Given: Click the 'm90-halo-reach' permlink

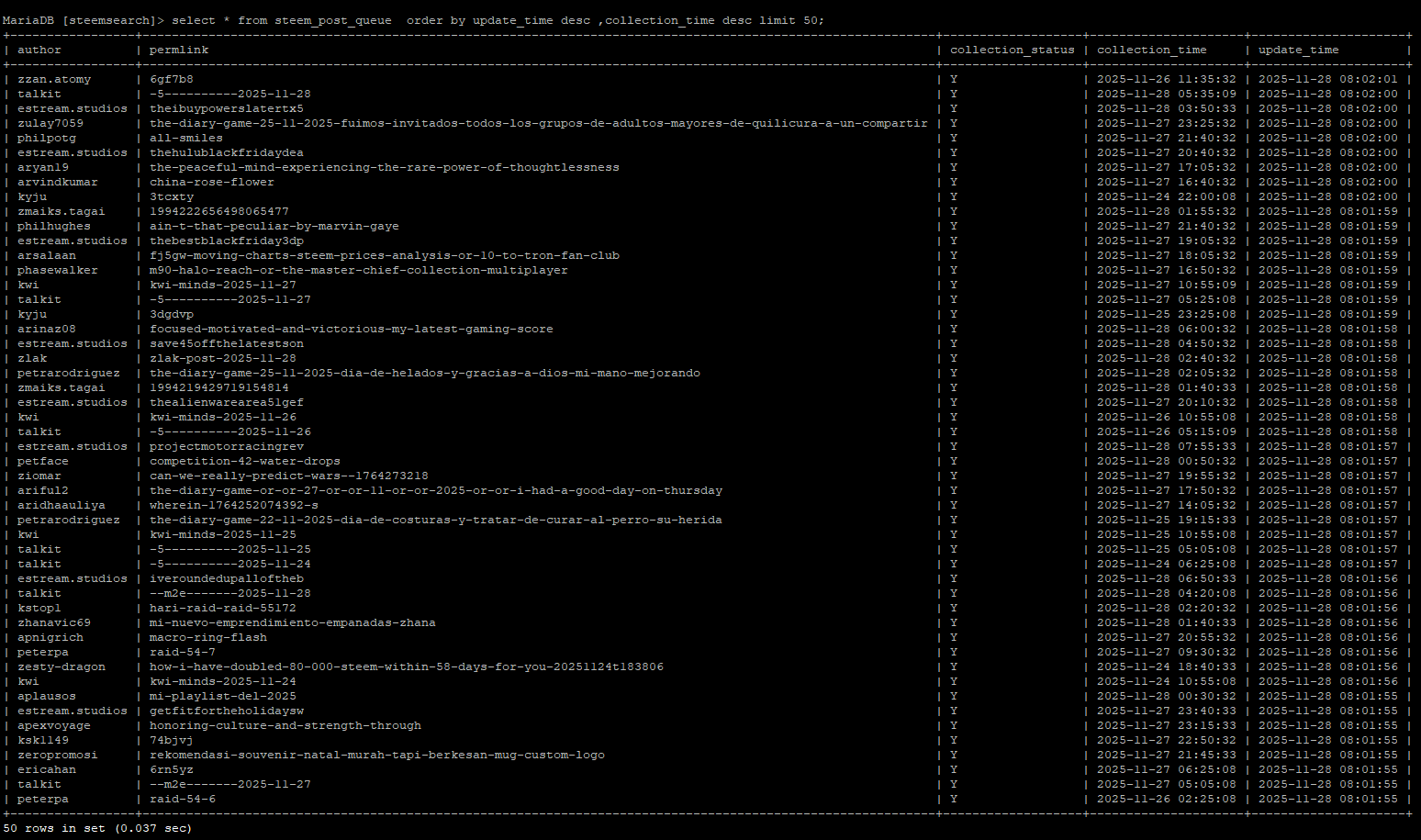Looking at the screenshot, I should coord(359,270).
